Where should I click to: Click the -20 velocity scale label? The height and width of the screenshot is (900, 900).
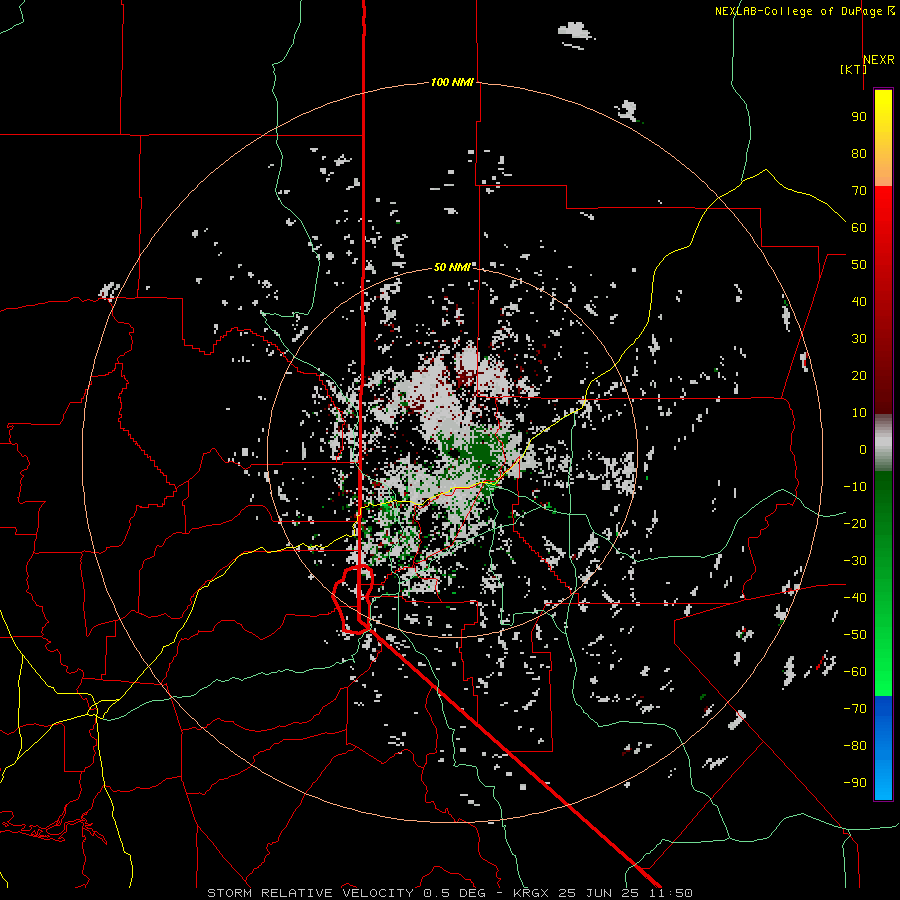855,524
